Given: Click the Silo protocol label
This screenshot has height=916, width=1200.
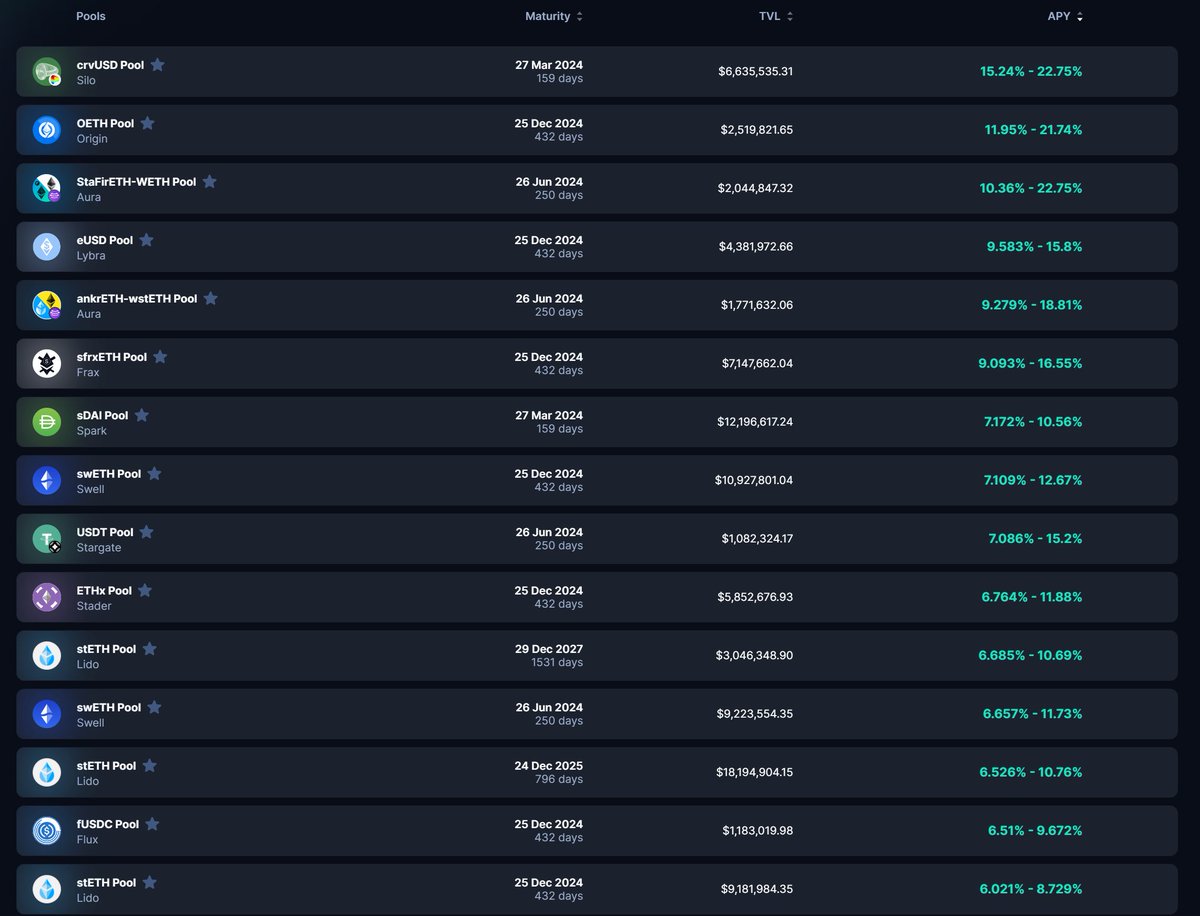Looking at the screenshot, I should (86, 80).
